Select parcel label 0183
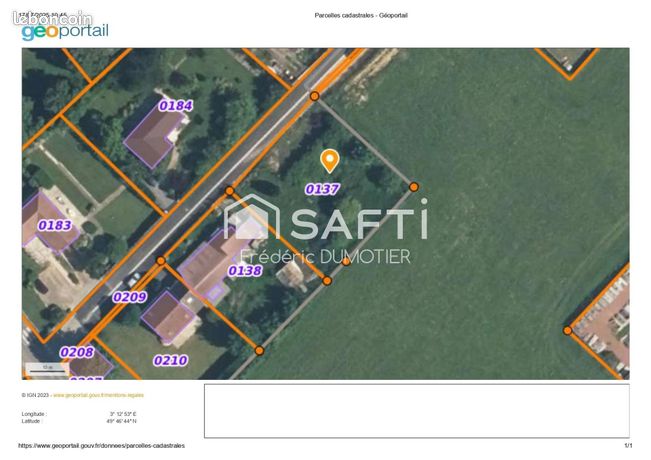 [x=55, y=225]
